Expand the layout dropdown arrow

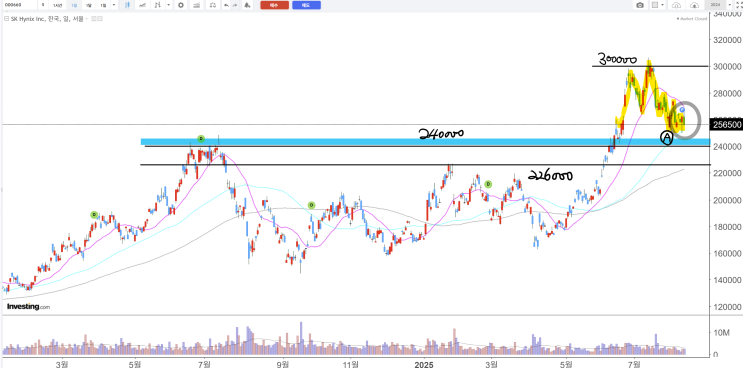(x=662, y=5)
